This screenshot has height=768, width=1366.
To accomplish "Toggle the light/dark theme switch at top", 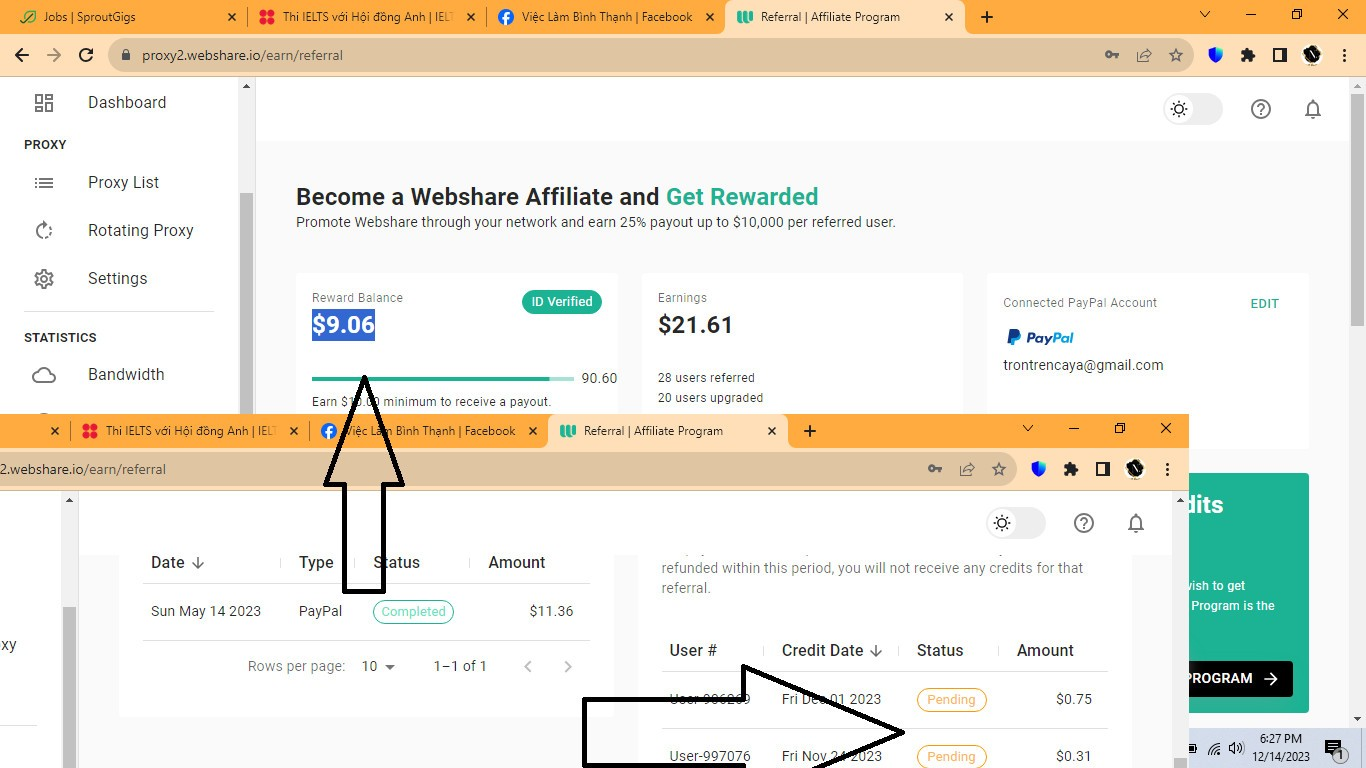I will point(1193,109).
